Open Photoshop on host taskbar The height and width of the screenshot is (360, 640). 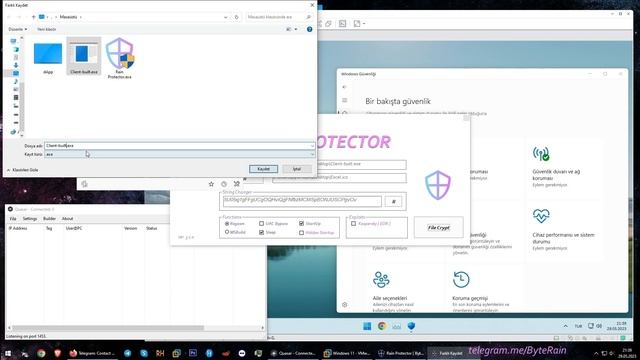193,353
